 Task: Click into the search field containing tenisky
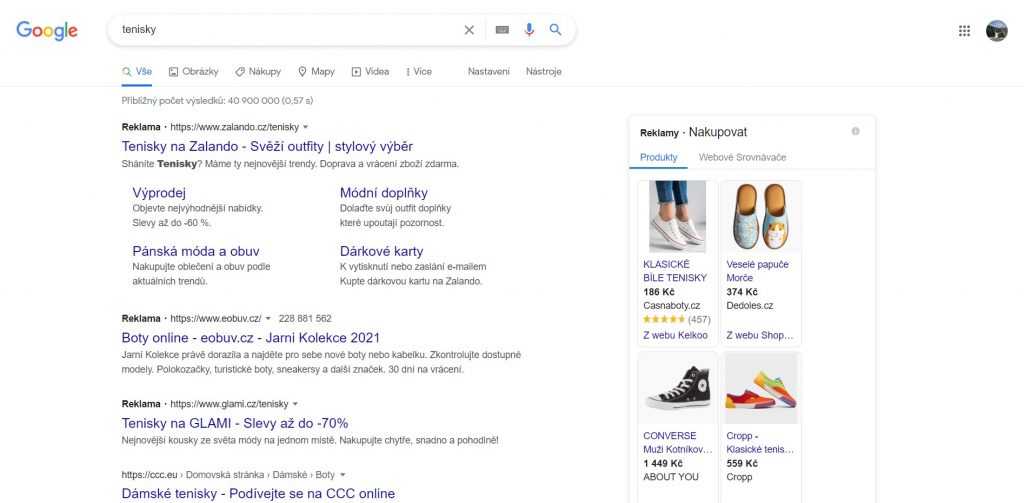click(x=280, y=30)
